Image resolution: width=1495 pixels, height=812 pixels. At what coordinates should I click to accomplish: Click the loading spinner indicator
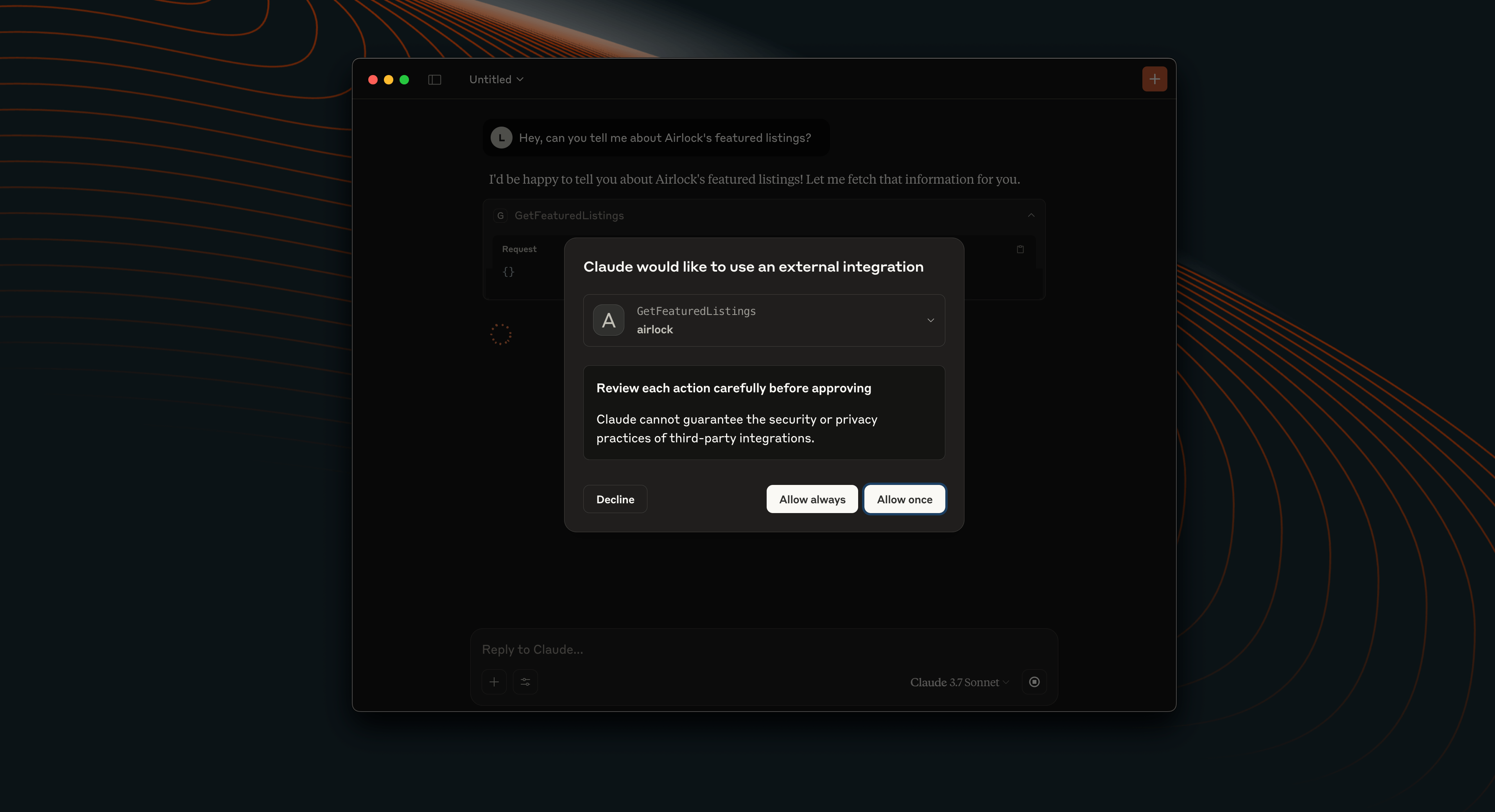[x=501, y=334]
